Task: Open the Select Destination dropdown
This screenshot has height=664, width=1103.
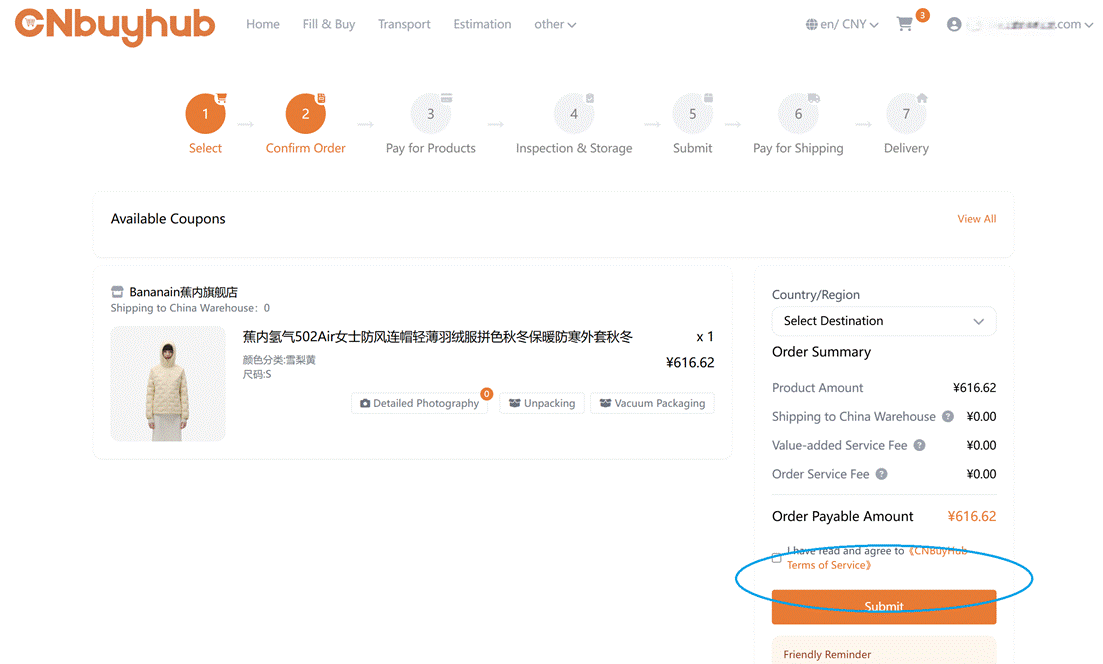Action: 883,321
